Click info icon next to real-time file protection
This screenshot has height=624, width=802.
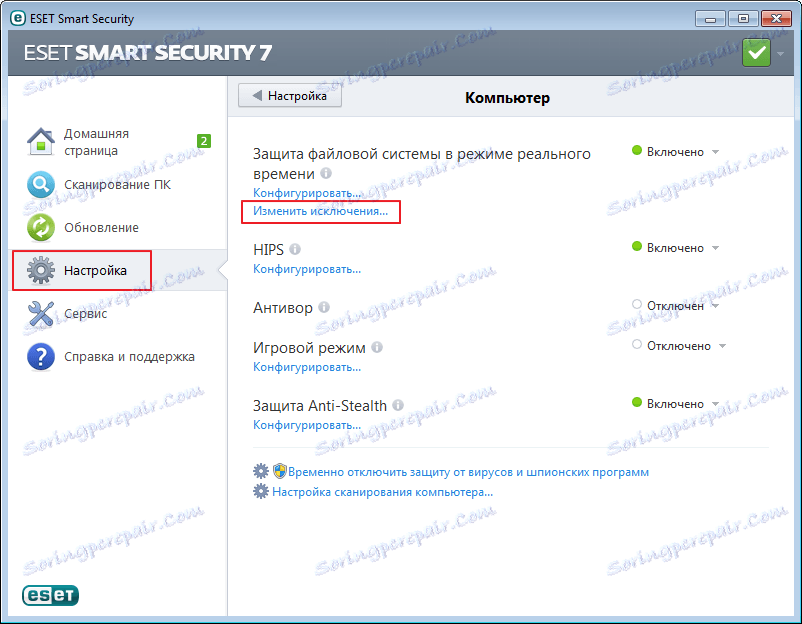(x=326, y=173)
